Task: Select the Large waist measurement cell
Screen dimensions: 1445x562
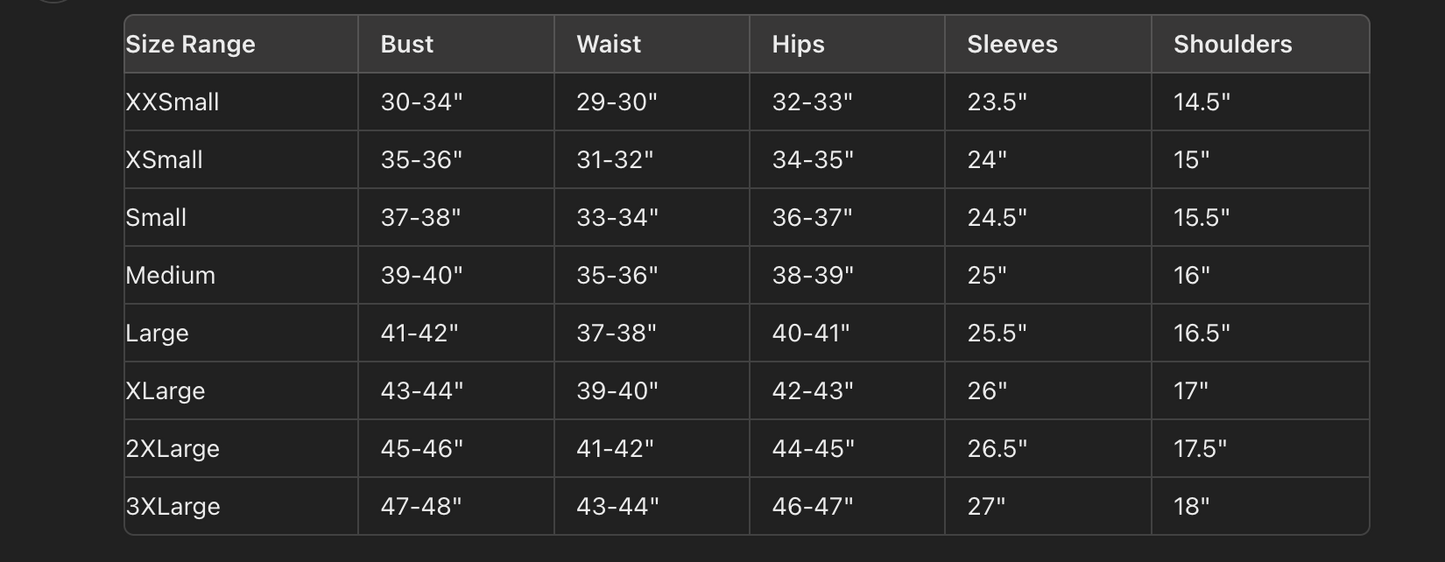Action: (616, 333)
